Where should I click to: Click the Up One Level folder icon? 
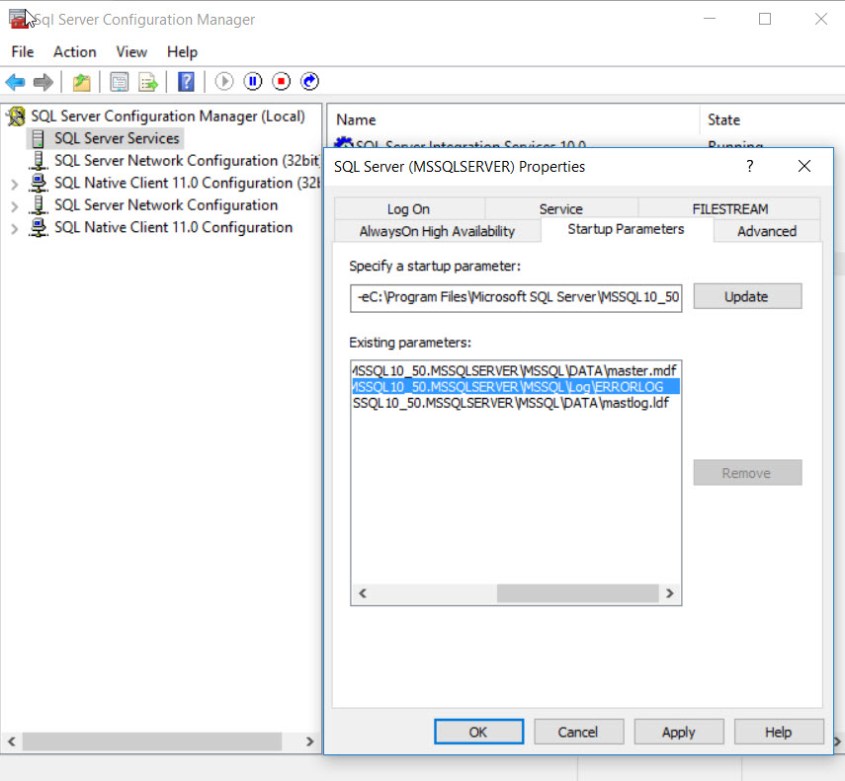82,82
